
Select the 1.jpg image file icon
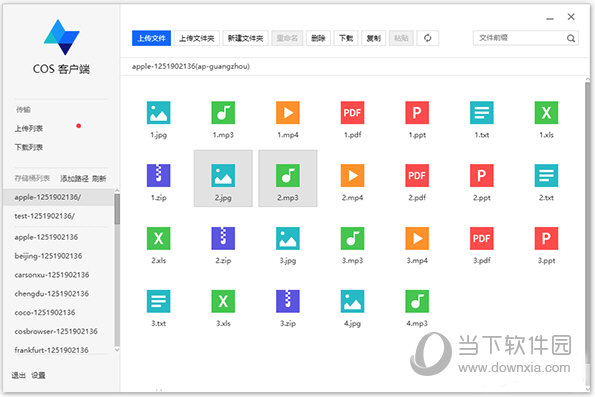coord(159,113)
